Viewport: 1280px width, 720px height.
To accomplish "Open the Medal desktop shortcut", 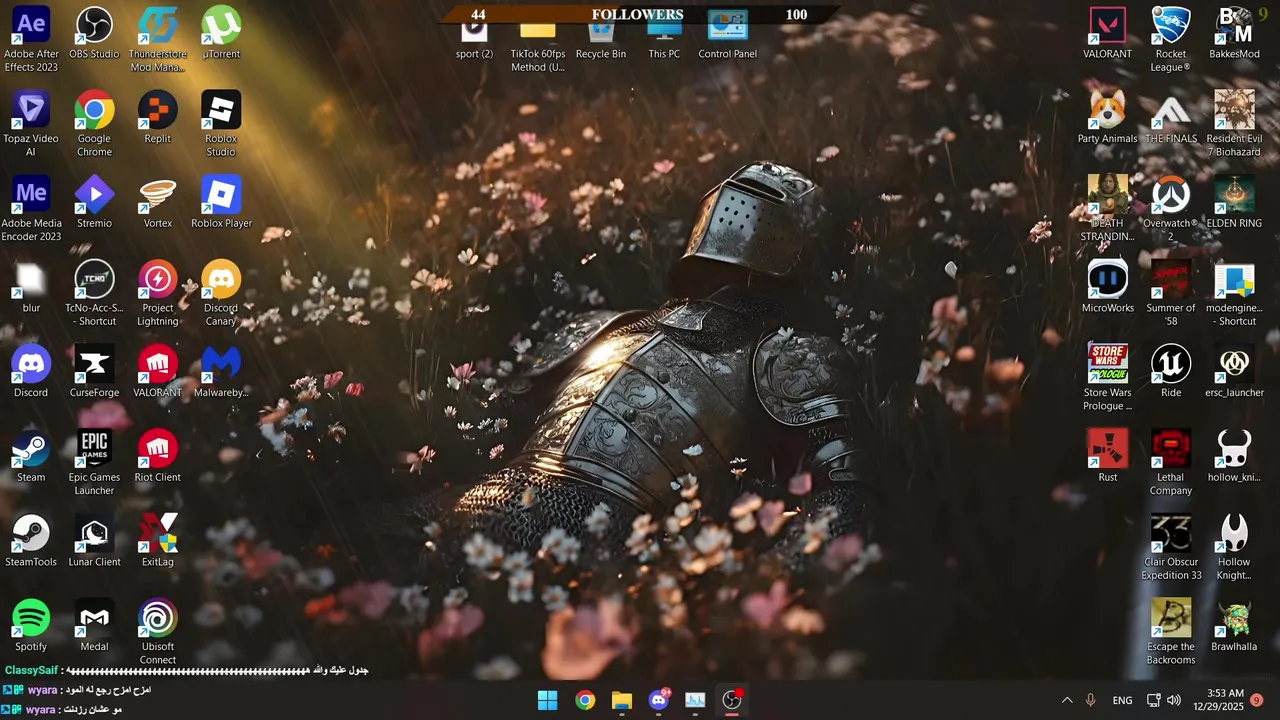I will 94,627.
